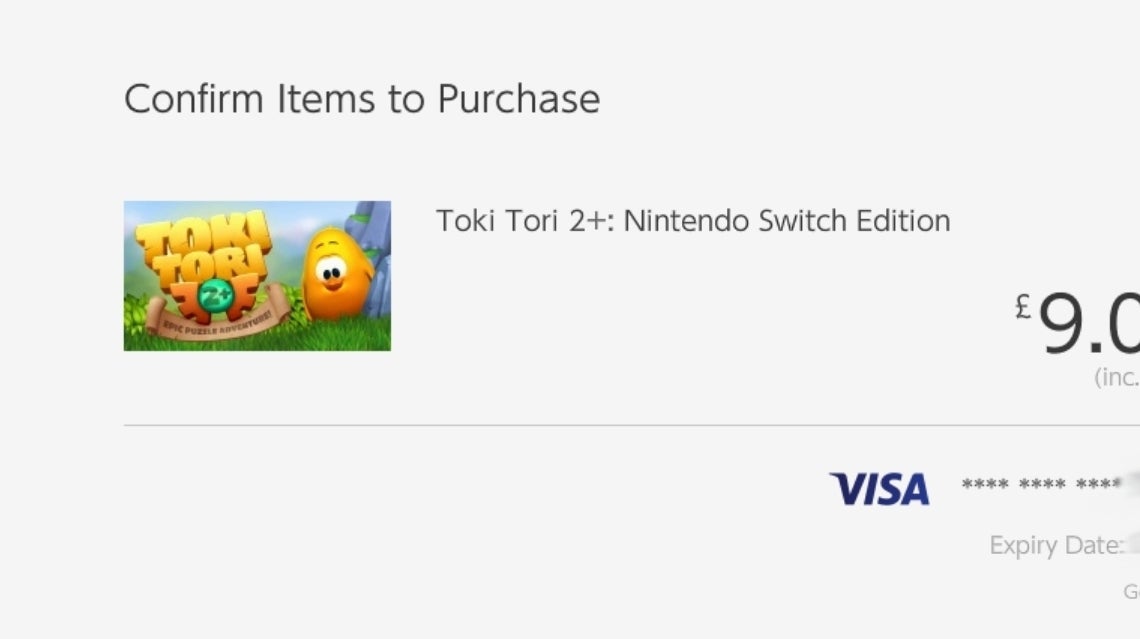The height and width of the screenshot is (639, 1140).
Task: Click the VISA card logo
Action: (879, 489)
